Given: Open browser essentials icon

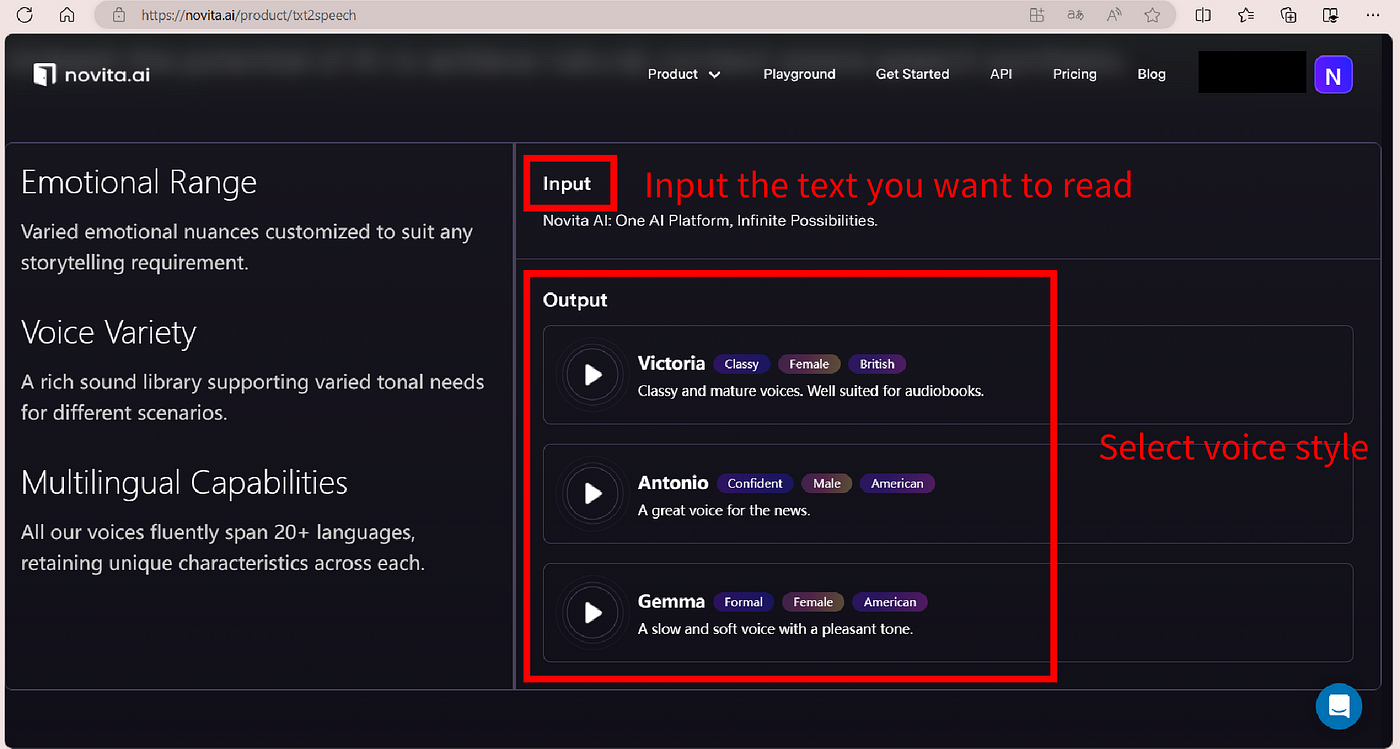Looking at the screenshot, I should pyautogui.click(x=1331, y=15).
